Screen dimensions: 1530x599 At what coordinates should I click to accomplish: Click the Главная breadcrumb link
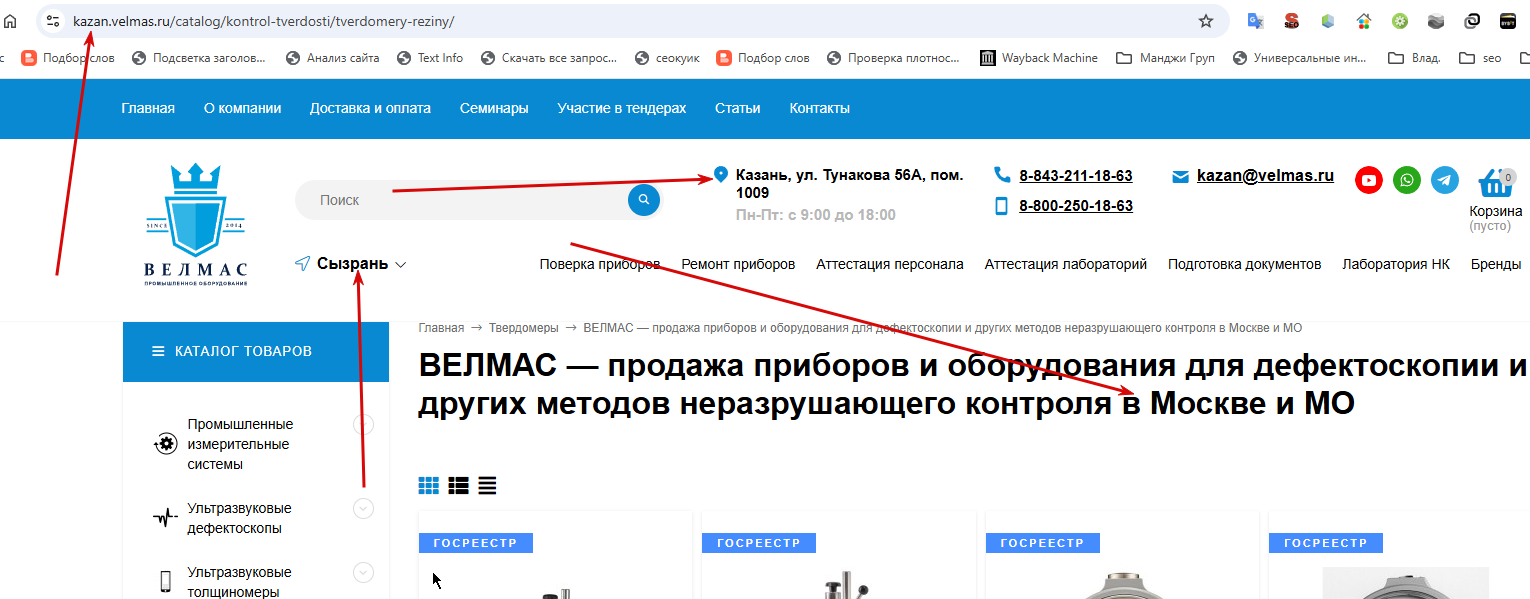[x=441, y=328]
